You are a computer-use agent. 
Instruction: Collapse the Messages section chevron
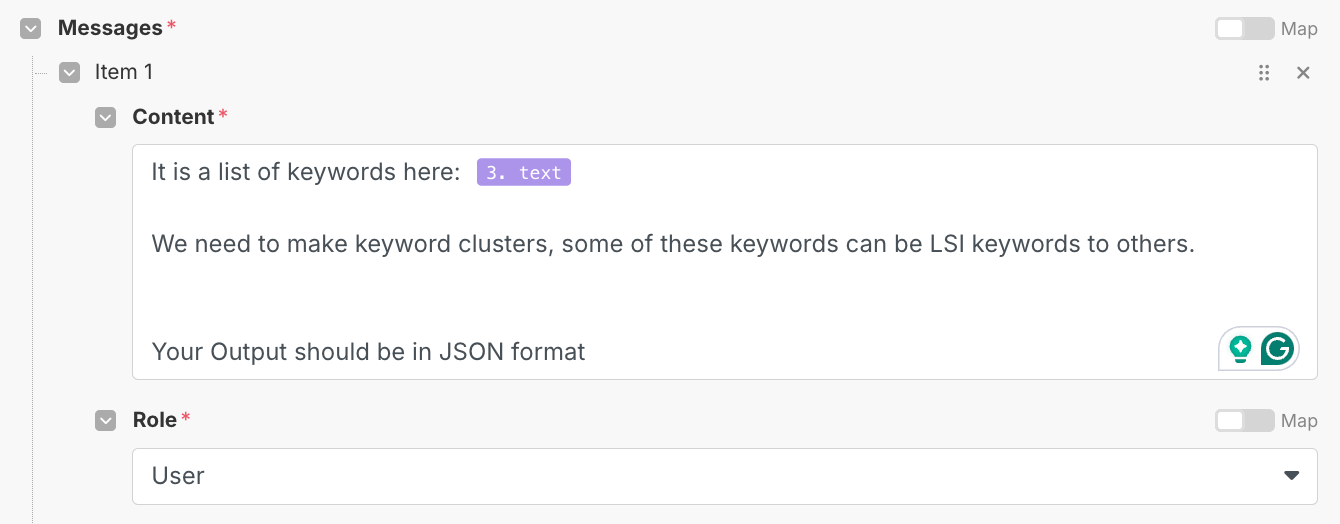click(x=31, y=29)
